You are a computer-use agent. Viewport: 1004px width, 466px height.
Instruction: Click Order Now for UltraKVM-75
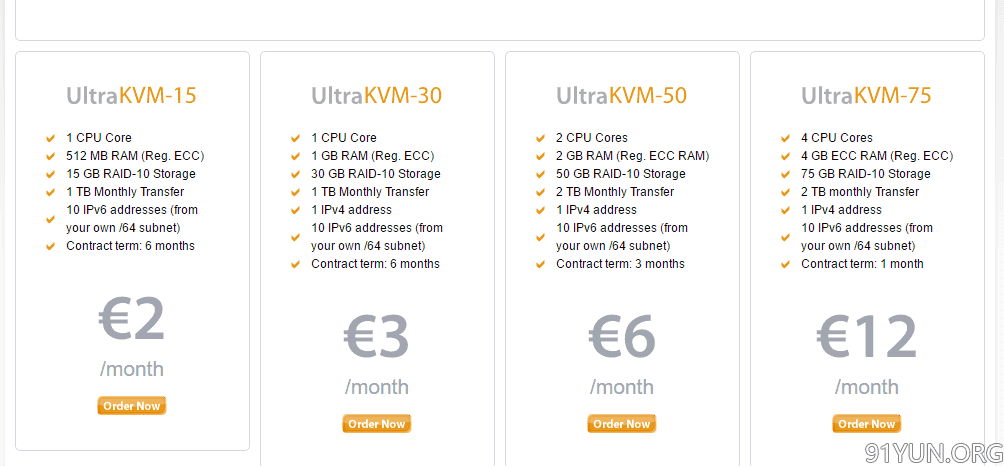pos(866,424)
